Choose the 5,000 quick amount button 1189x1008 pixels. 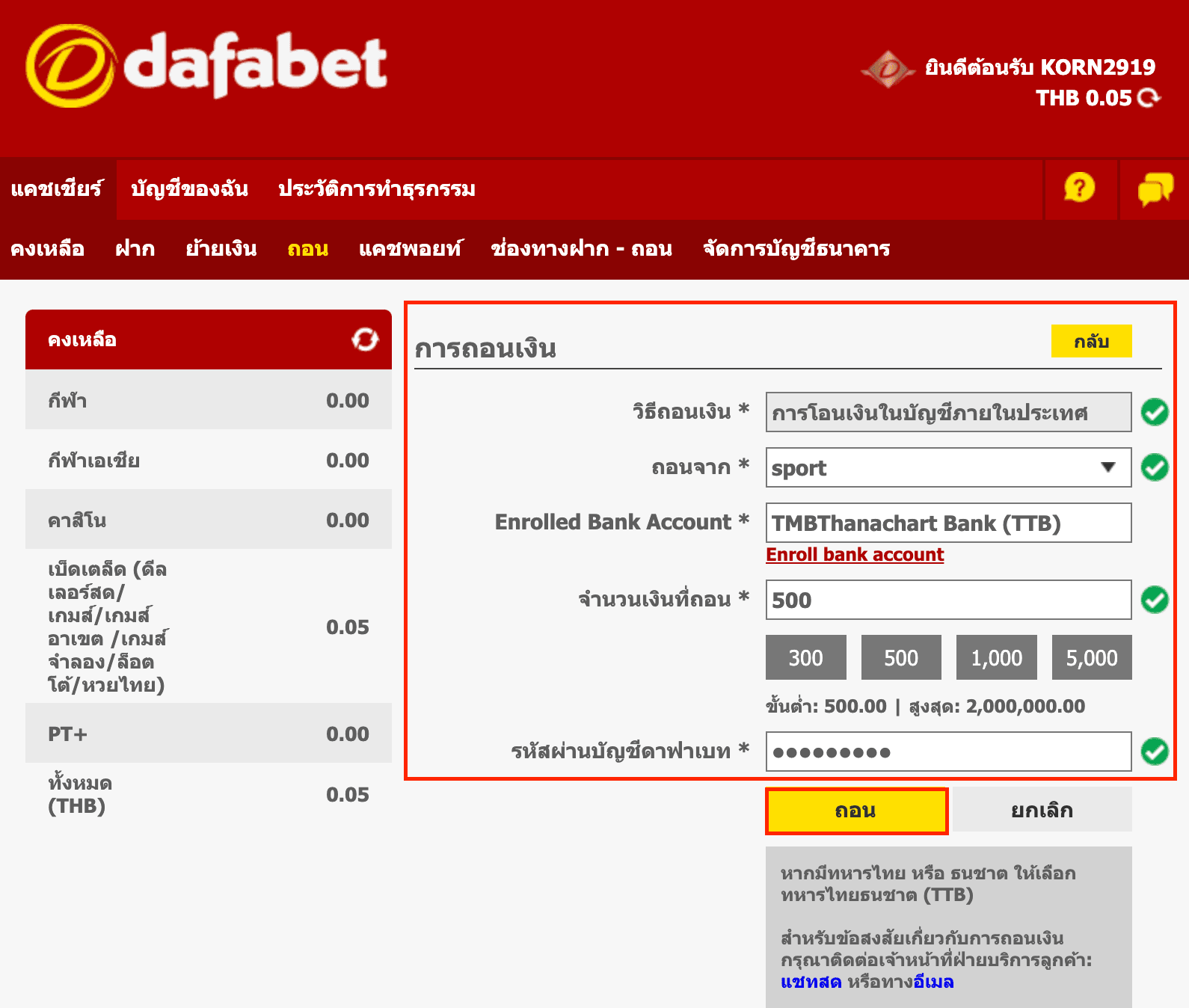pos(1092,657)
